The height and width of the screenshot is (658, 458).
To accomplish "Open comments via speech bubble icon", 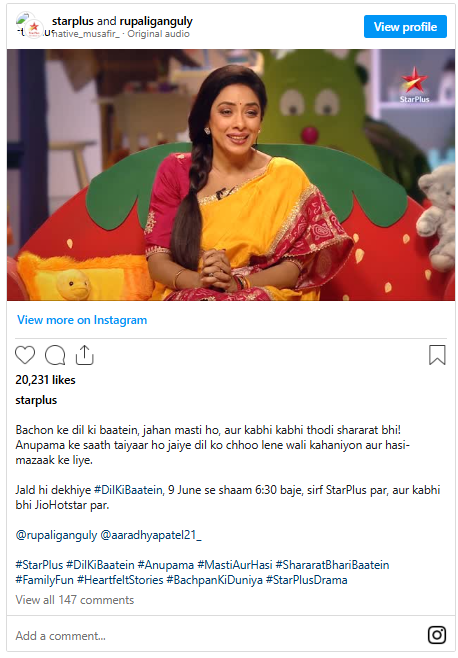I will tap(55, 355).
